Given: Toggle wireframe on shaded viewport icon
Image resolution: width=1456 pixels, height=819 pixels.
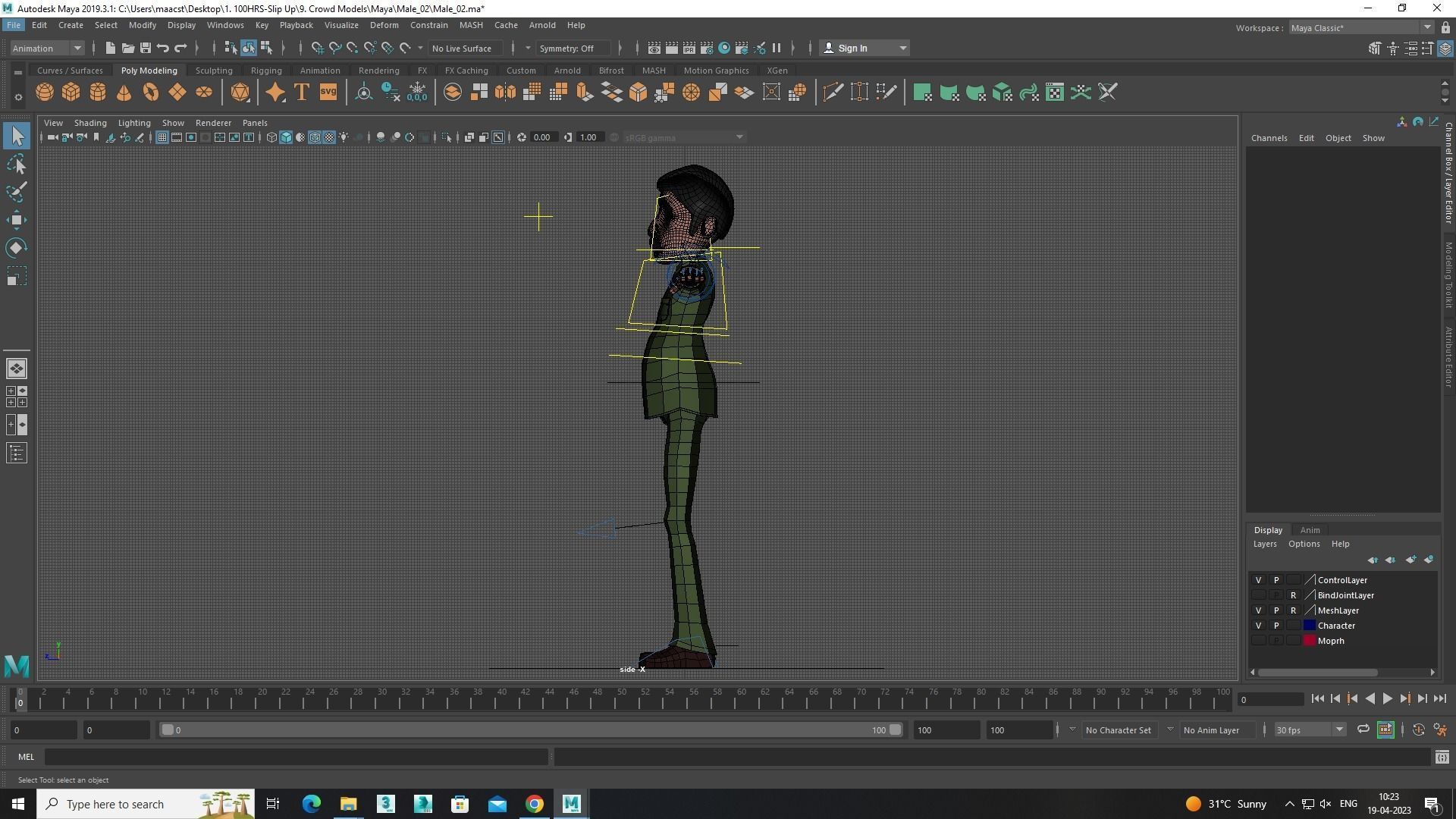Looking at the screenshot, I should pyautogui.click(x=315, y=137).
